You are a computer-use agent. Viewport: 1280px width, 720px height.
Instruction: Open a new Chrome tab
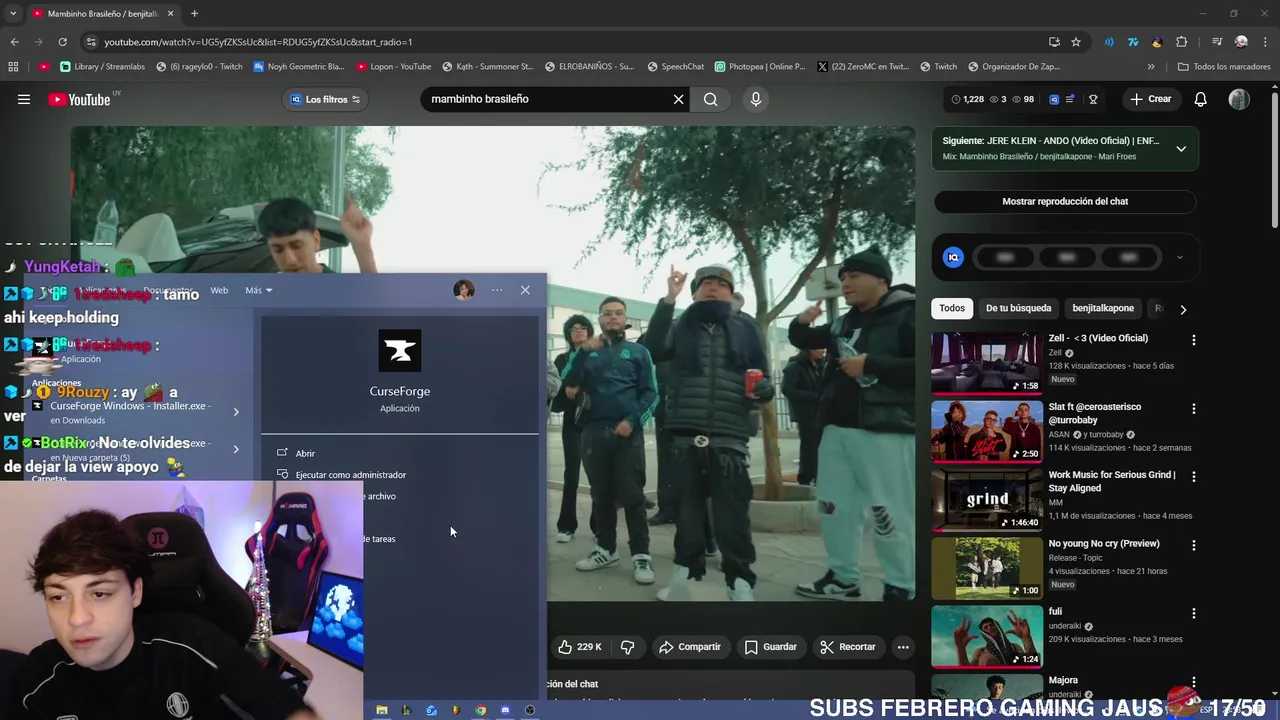[x=194, y=14]
